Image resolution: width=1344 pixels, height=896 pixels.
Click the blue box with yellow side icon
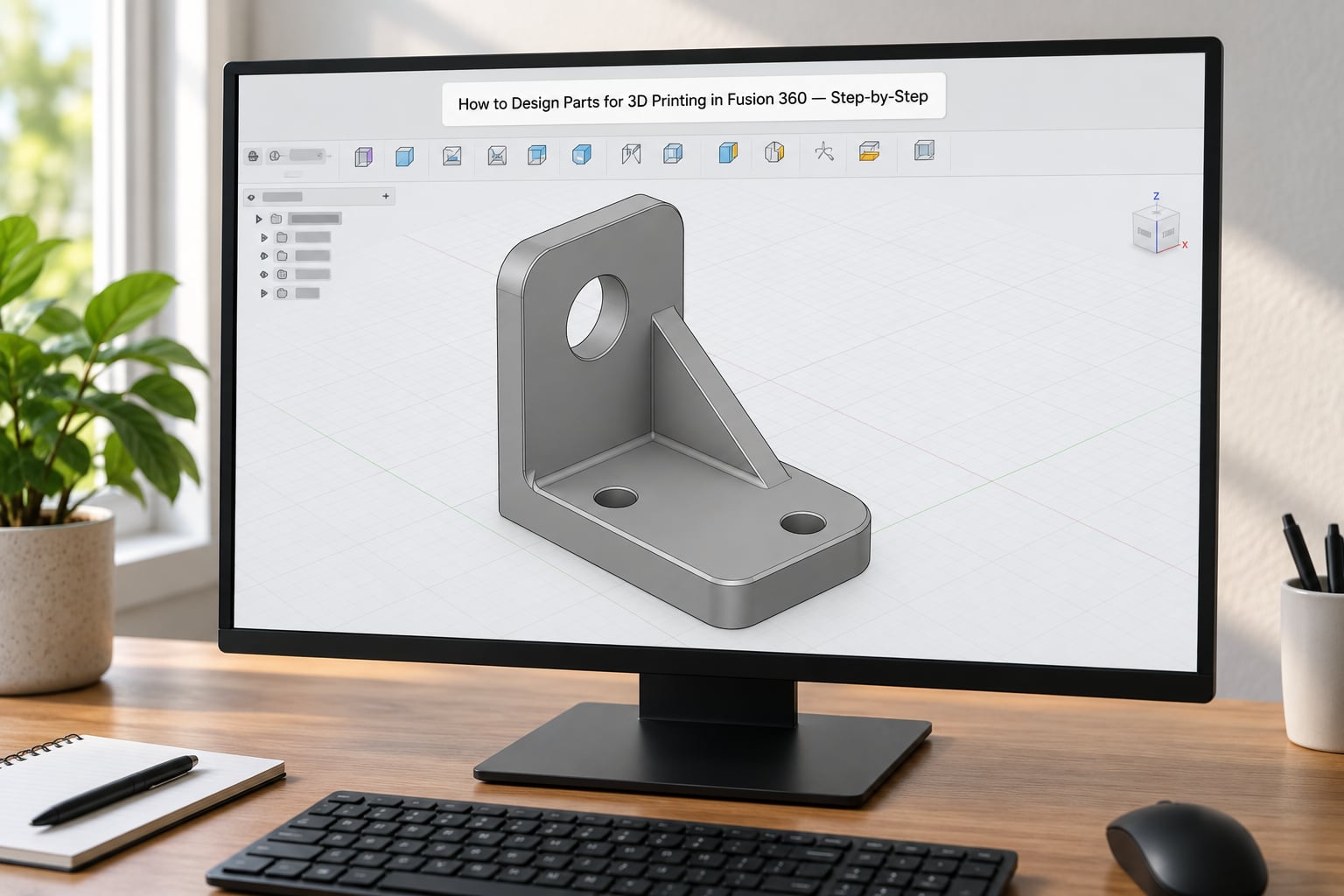pos(728,153)
